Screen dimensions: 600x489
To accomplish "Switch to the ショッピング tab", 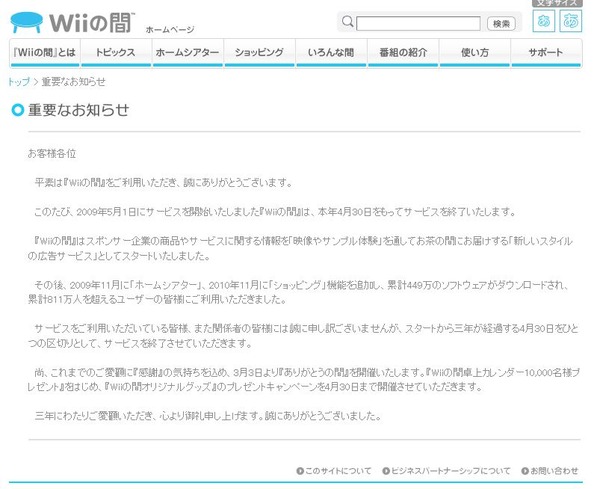I will click(x=259, y=53).
